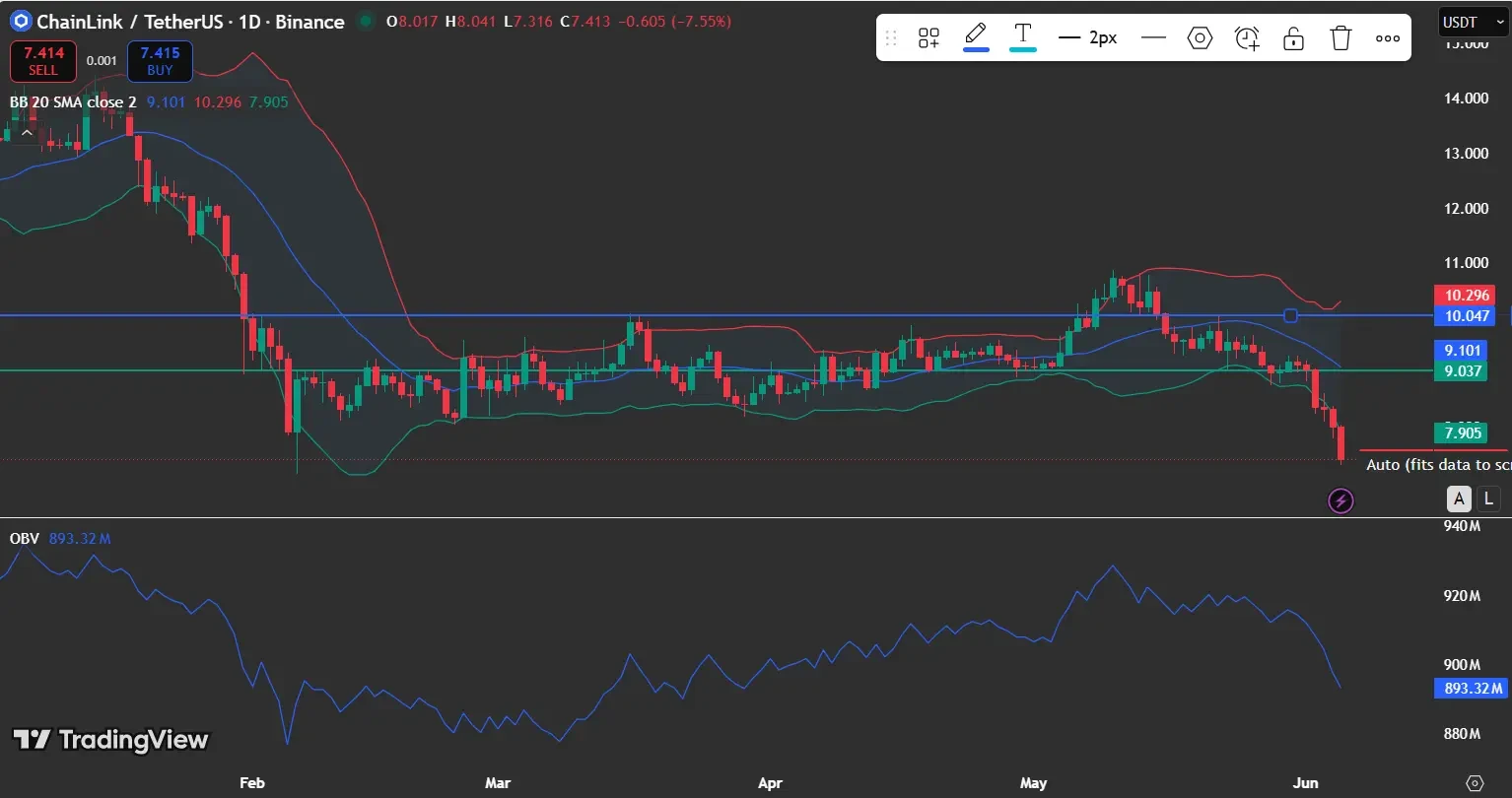1512x798 pixels.
Task: Click the May date axis label
Action: [x=1033, y=783]
